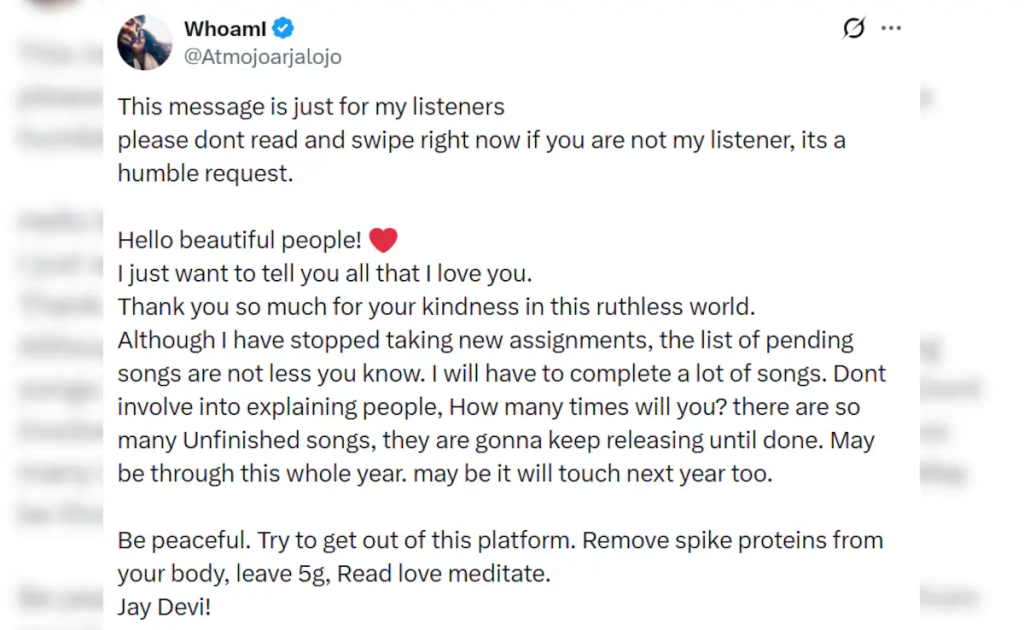
Task: Click the red heart emoji
Action: pyautogui.click(x=383, y=239)
